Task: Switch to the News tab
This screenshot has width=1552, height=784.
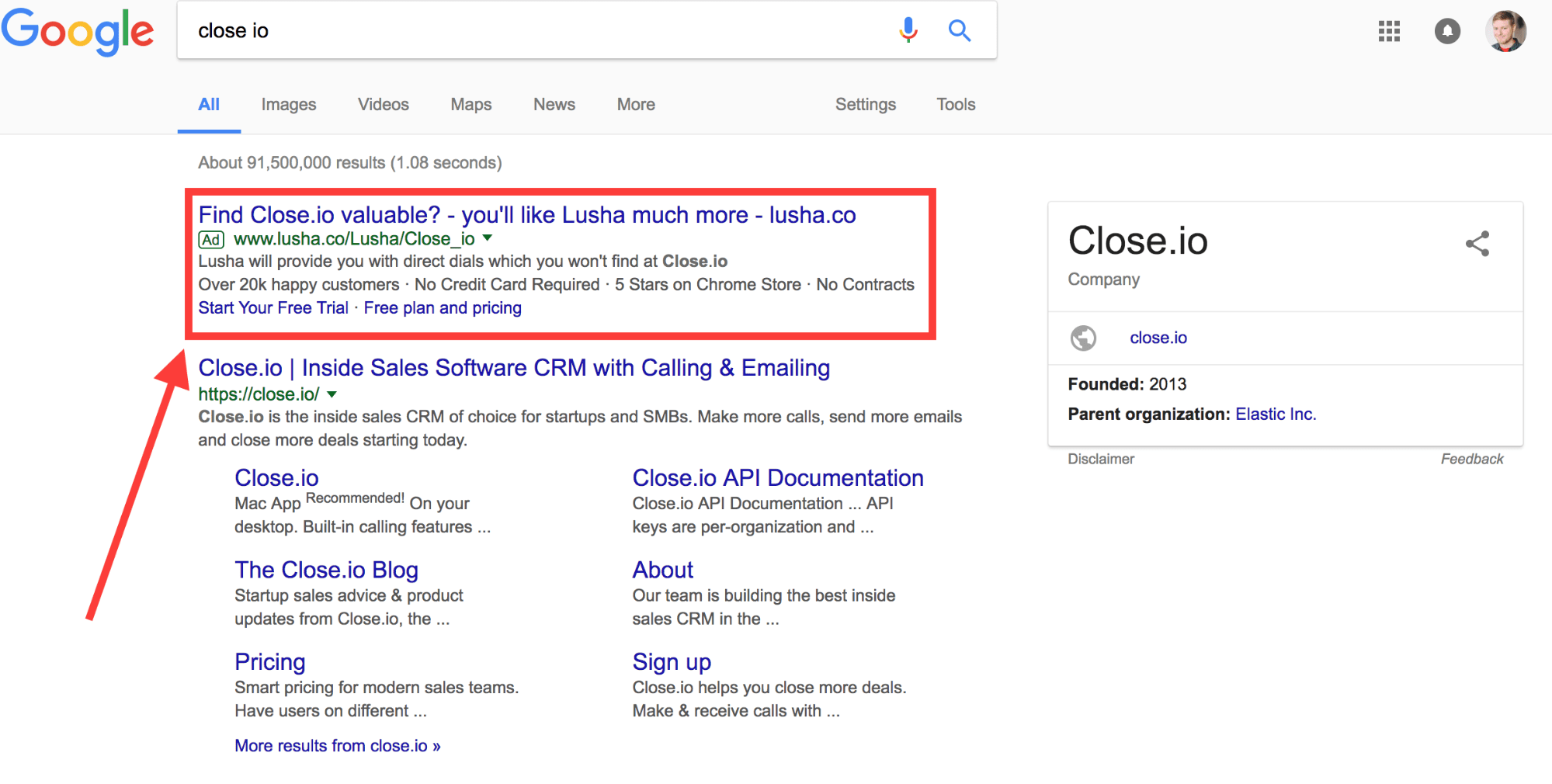Action: tap(554, 104)
